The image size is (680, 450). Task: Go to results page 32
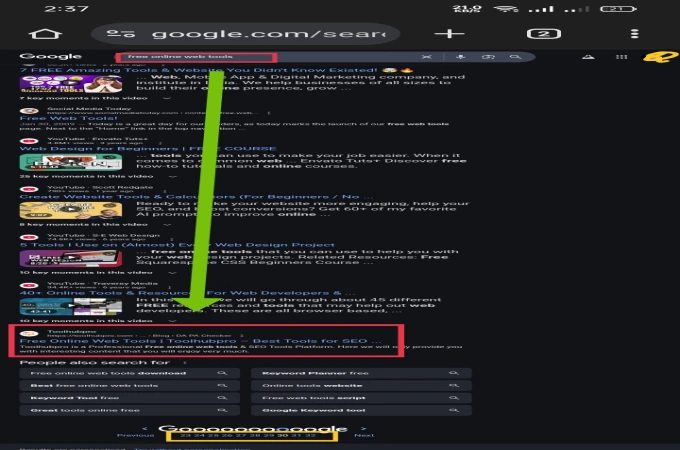pyautogui.click(x=310, y=435)
